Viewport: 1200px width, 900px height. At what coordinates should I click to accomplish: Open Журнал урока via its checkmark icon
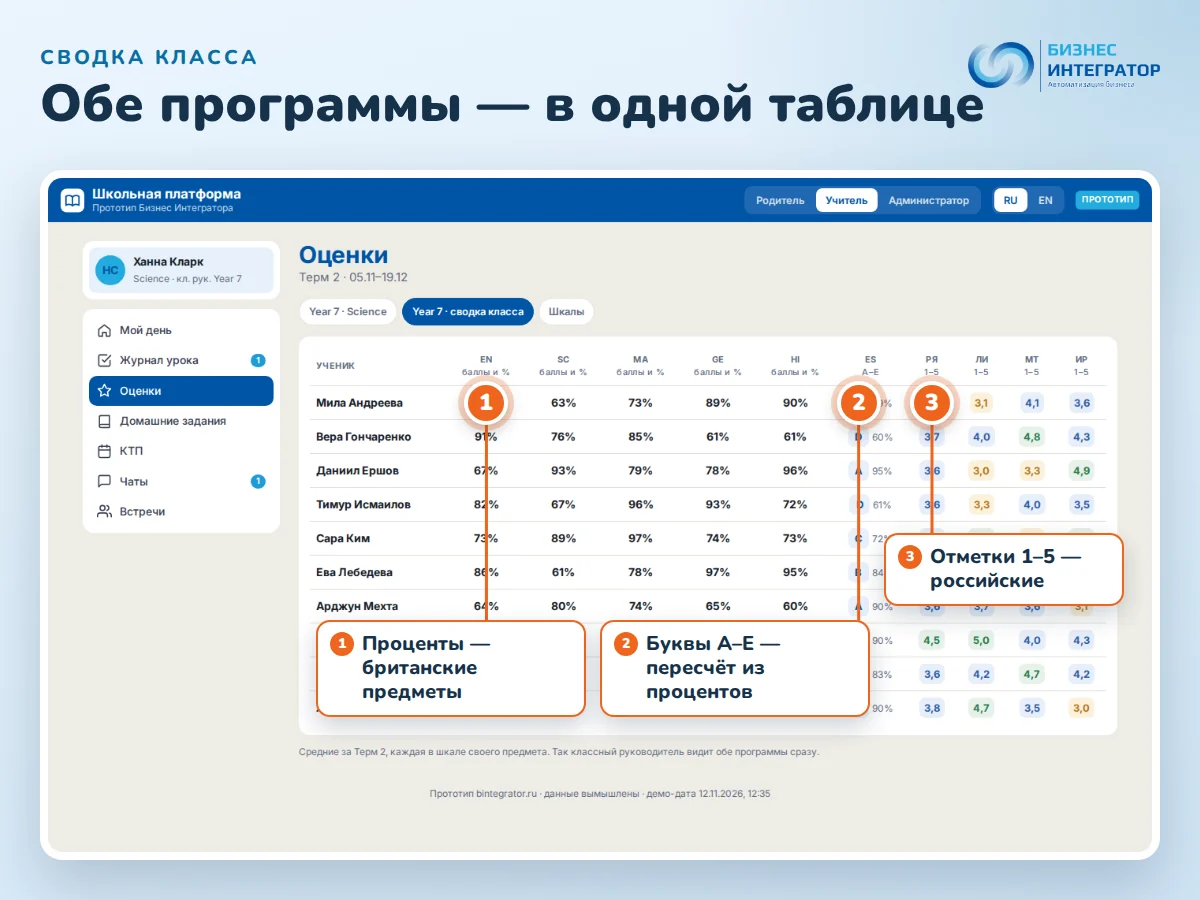tap(104, 361)
